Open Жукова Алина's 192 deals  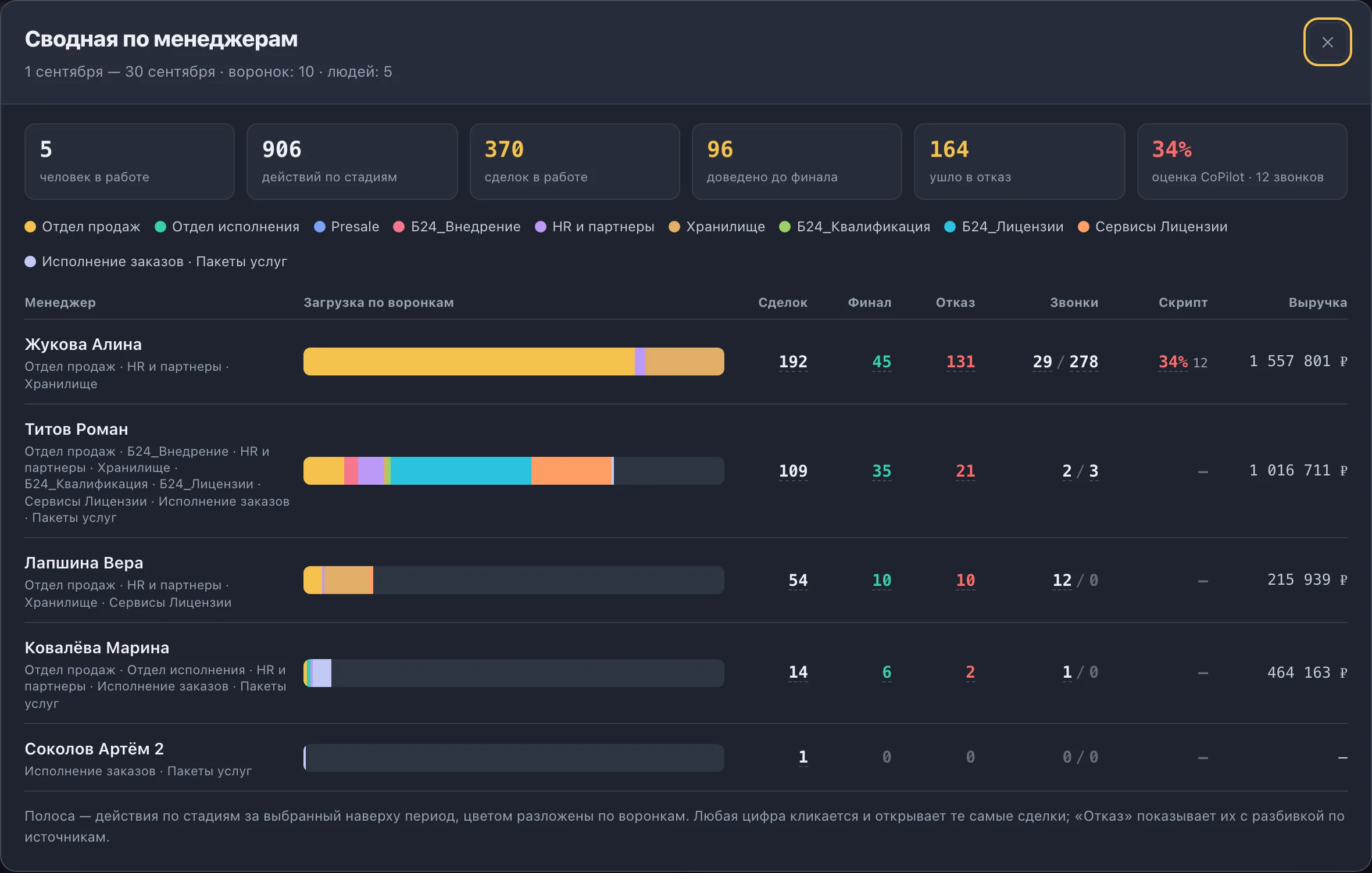793,362
